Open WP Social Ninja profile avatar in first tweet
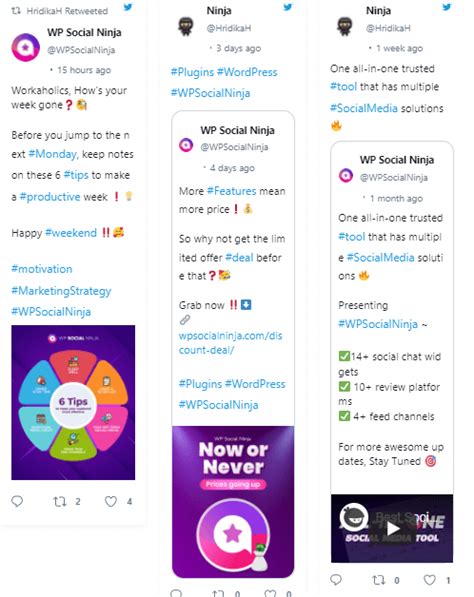Viewport: 474px width, 597px height. 26,48
